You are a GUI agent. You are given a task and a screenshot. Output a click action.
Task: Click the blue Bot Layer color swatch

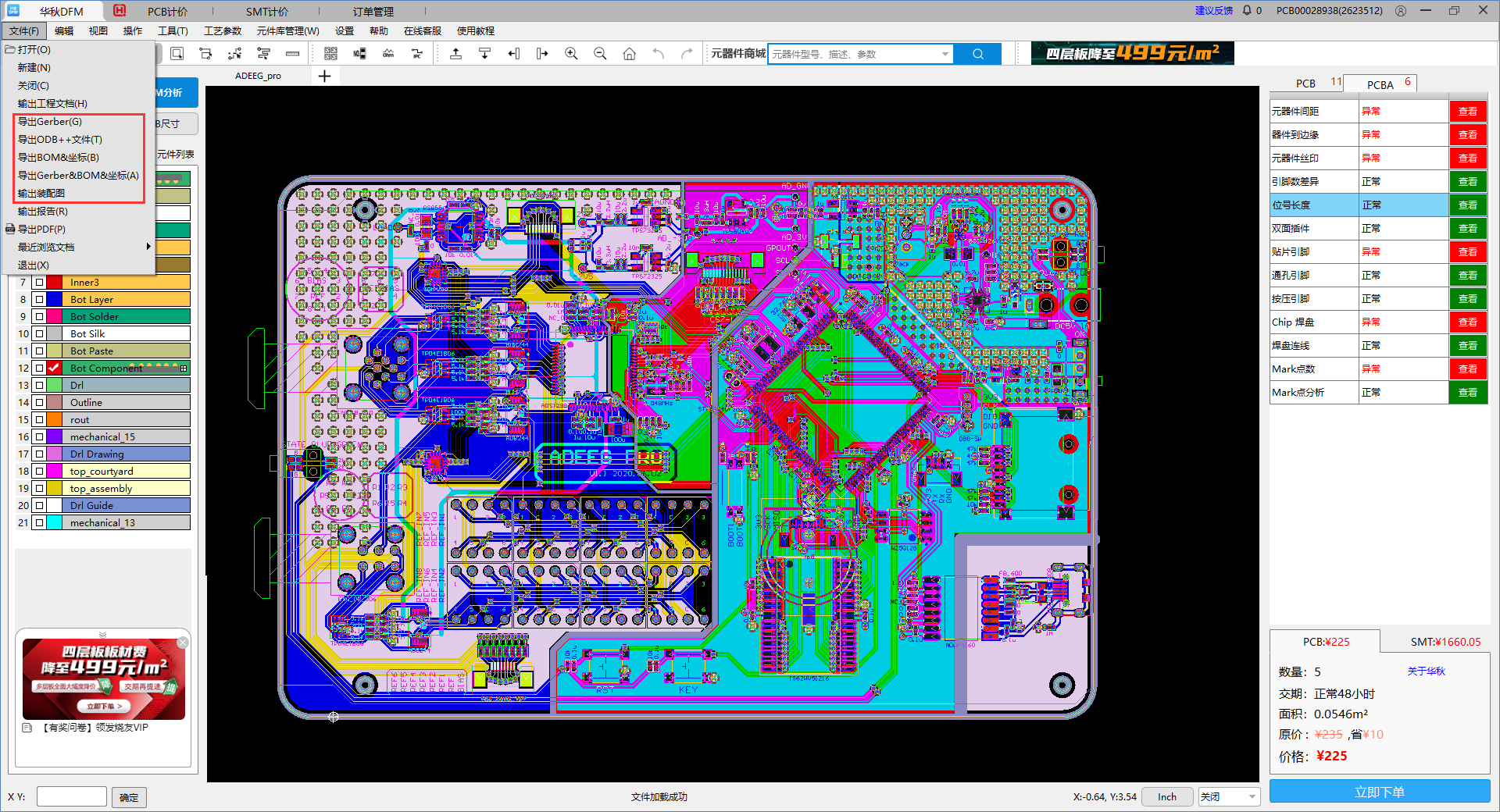[x=55, y=300]
